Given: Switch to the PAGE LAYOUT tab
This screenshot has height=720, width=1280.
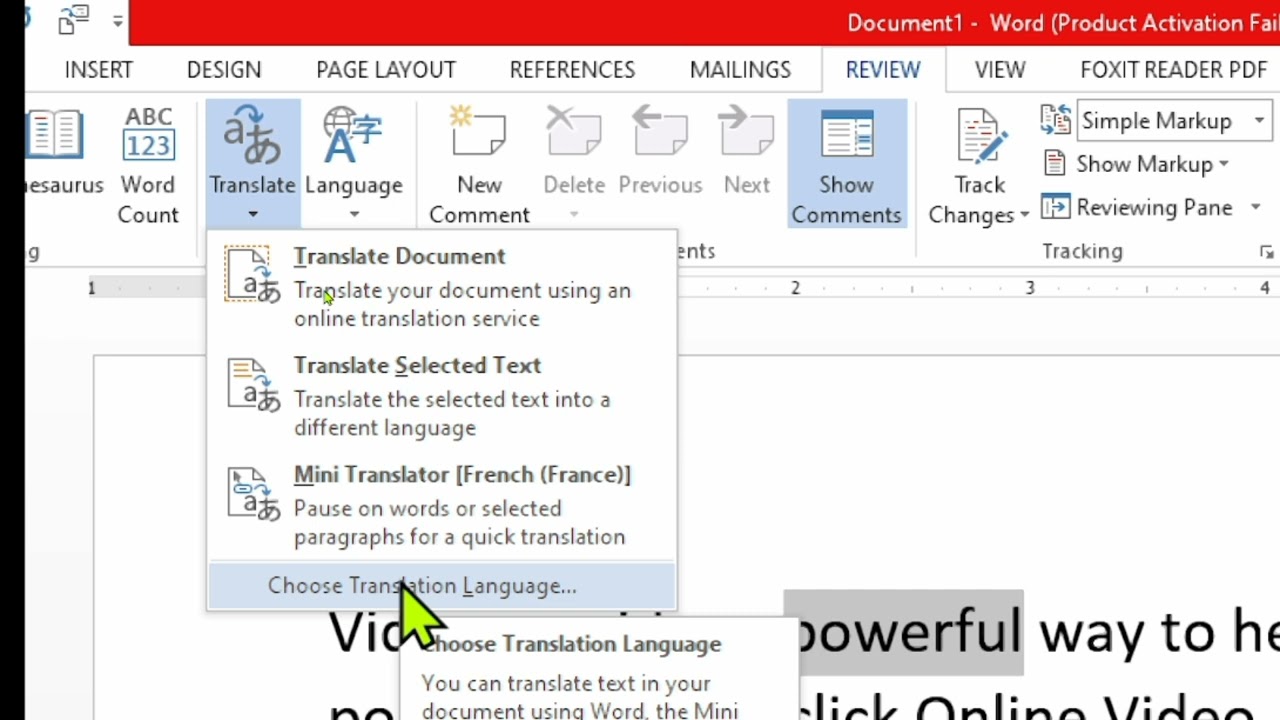Looking at the screenshot, I should [x=386, y=70].
